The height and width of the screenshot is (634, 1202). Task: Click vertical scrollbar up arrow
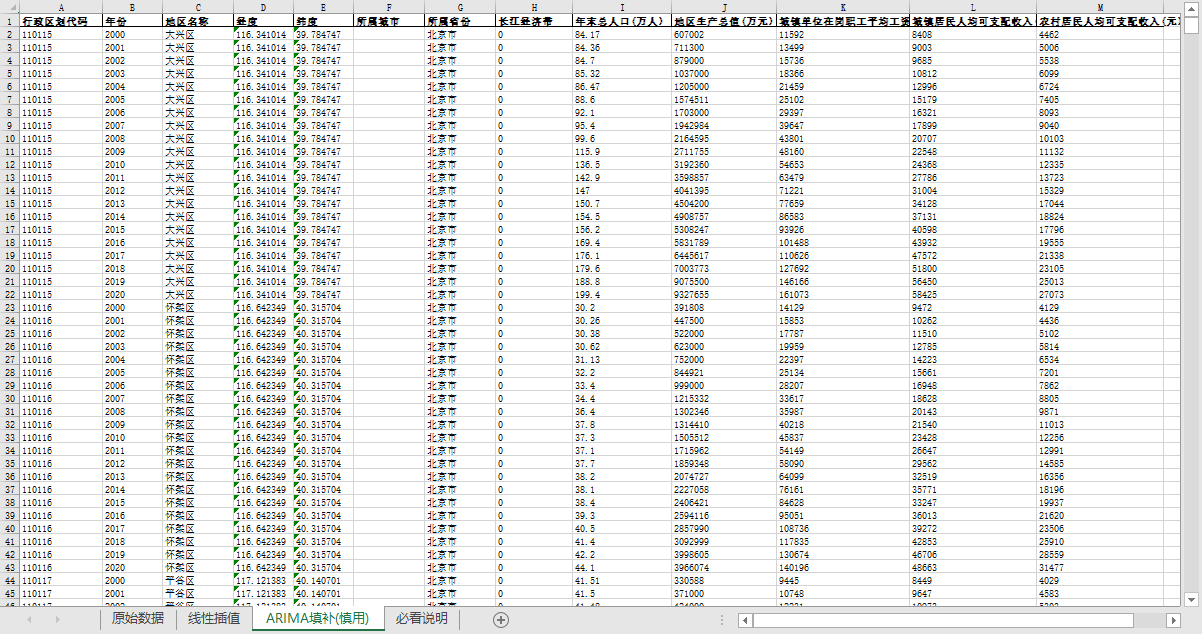tap(1191, 7)
